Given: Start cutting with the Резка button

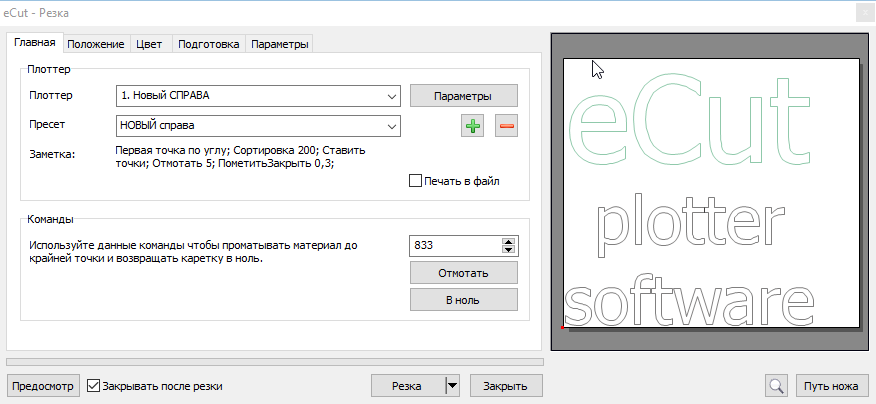Looking at the screenshot, I should click(x=408, y=386).
